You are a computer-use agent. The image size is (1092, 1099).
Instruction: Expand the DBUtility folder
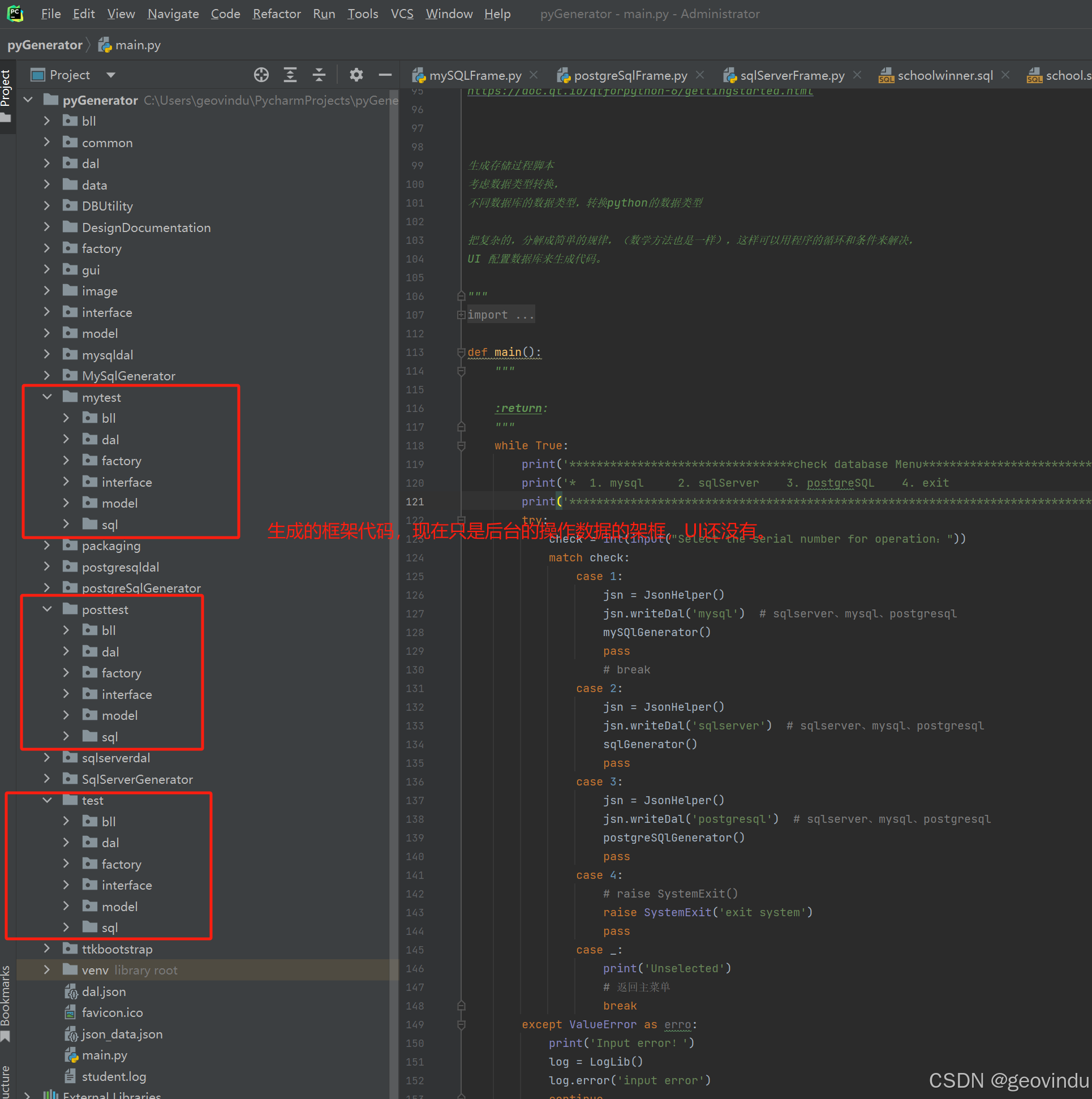click(x=47, y=205)
